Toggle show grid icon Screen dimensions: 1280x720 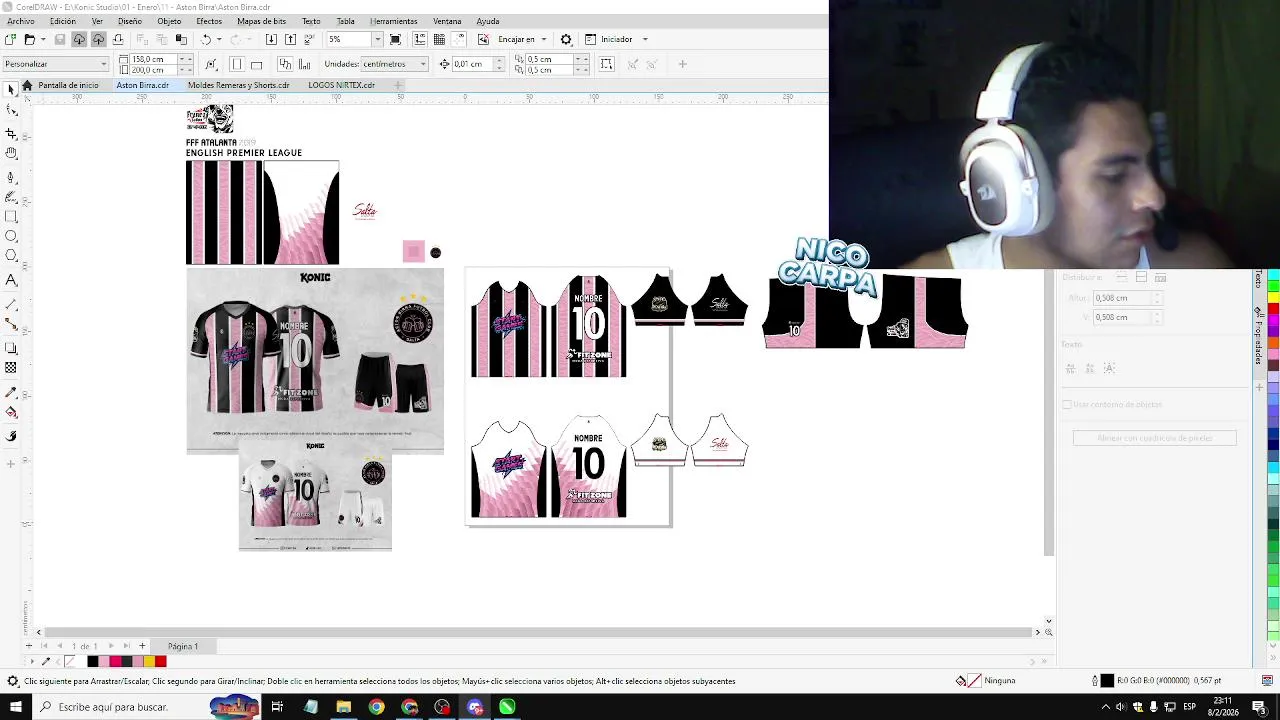439,39
